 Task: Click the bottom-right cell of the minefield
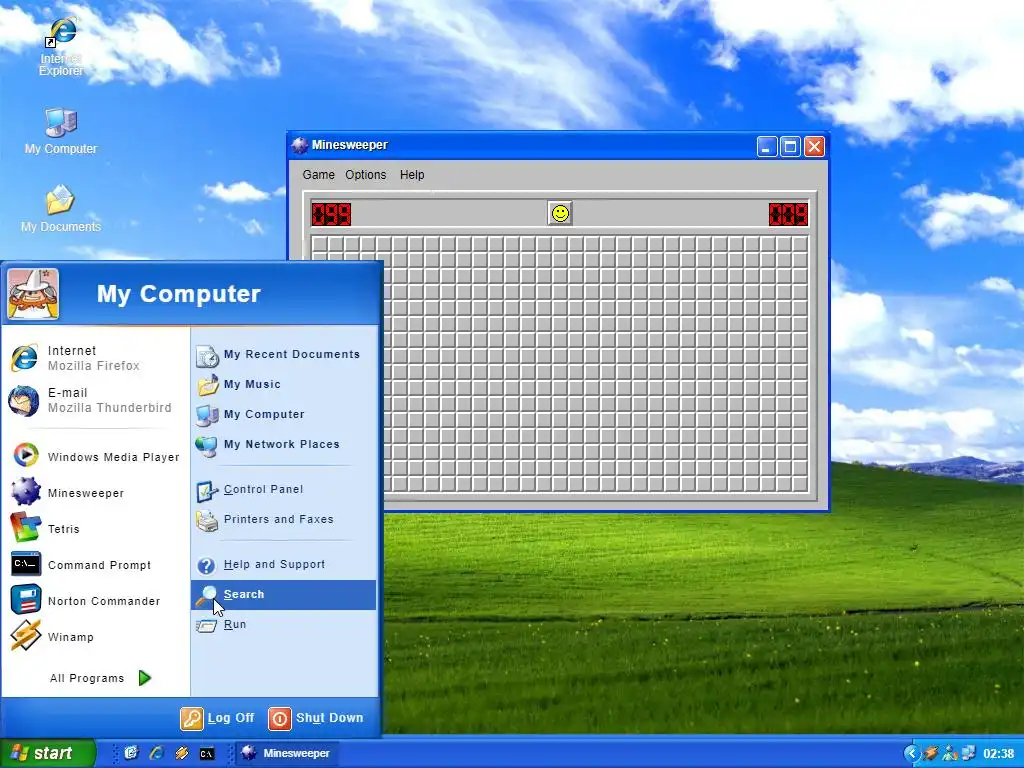point(800,484)
